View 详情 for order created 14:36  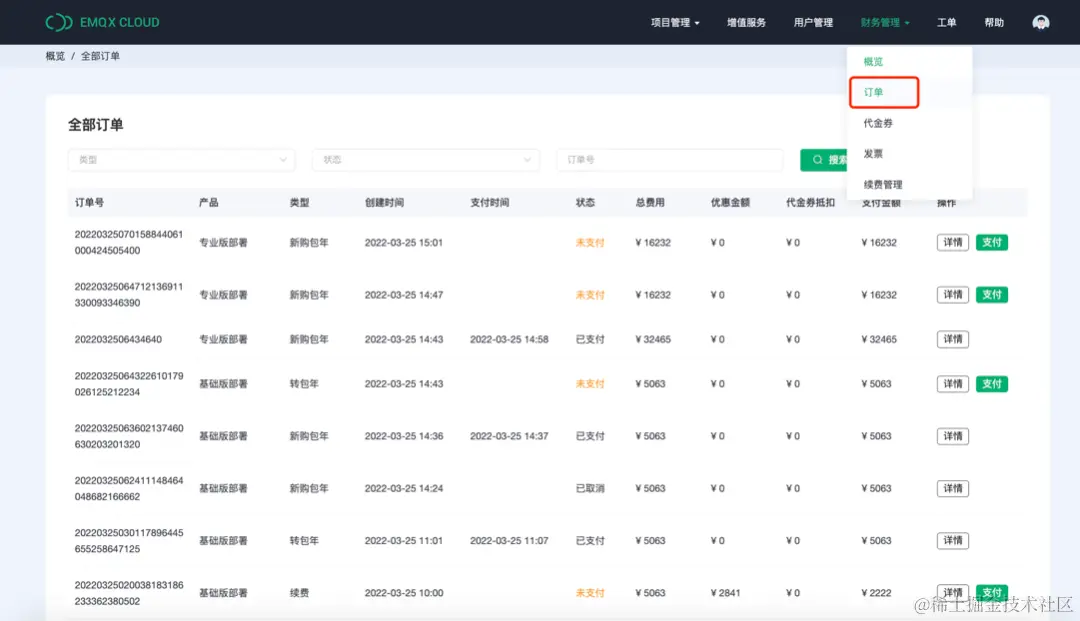coord(953,436)
